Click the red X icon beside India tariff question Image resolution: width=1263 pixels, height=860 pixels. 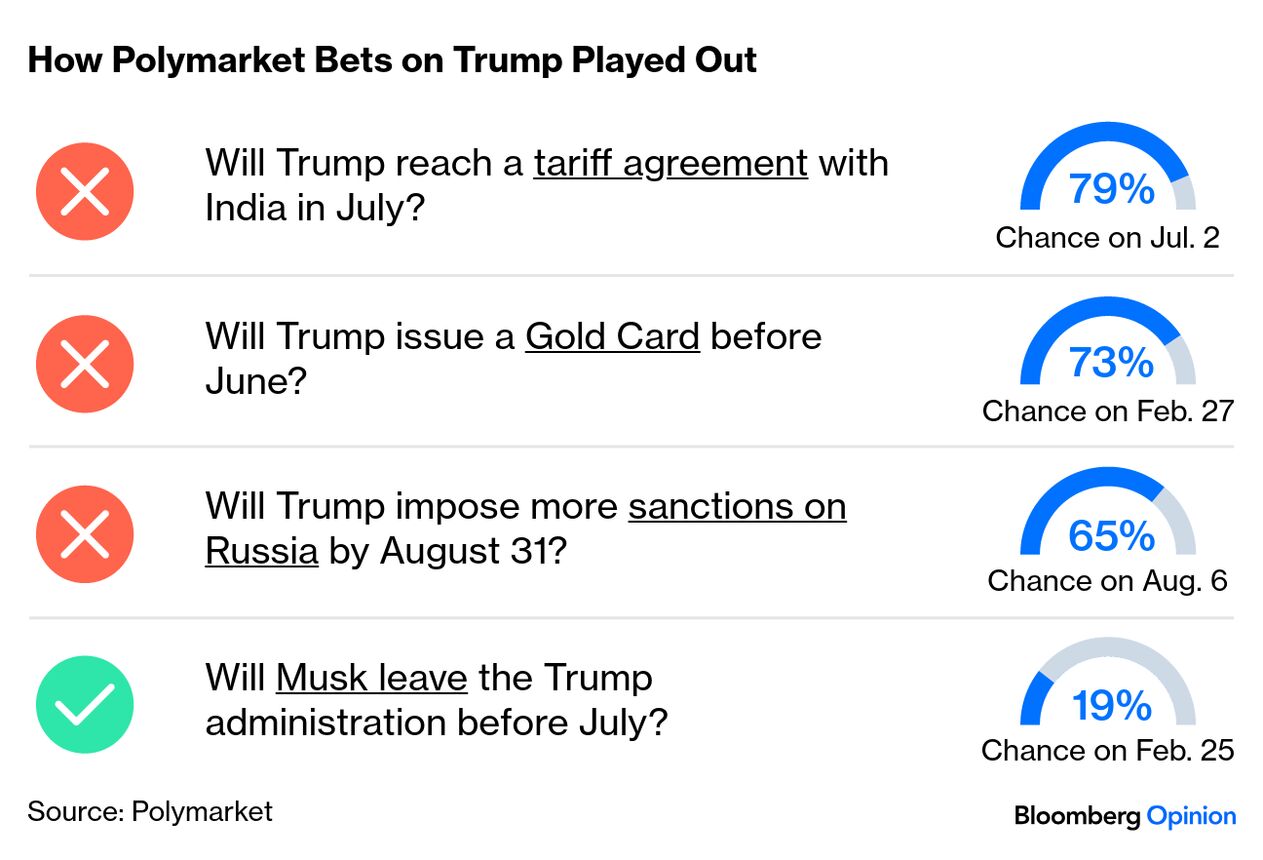click(85, 191)
